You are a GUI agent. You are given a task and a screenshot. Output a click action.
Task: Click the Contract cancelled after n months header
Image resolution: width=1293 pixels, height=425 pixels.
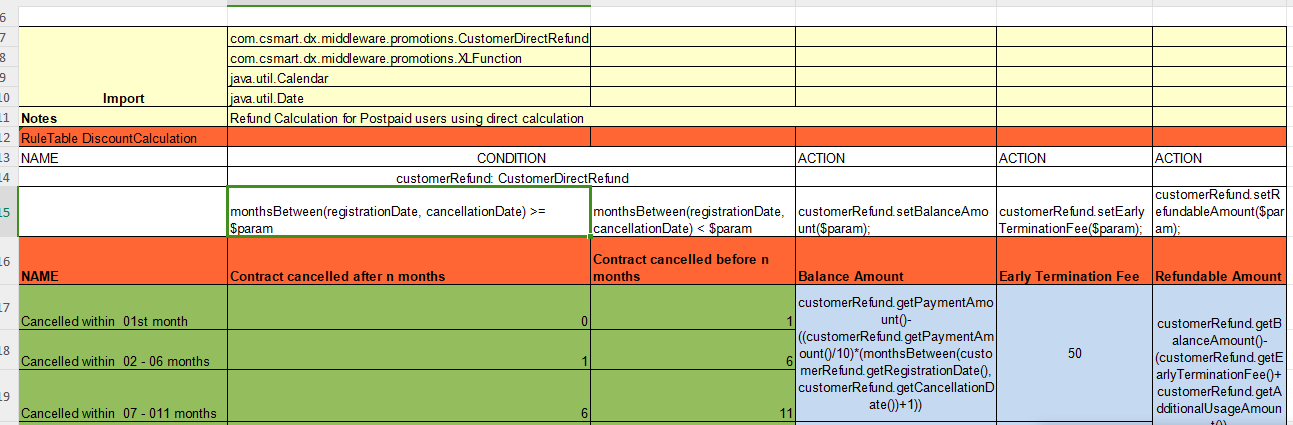click(409, 276)
